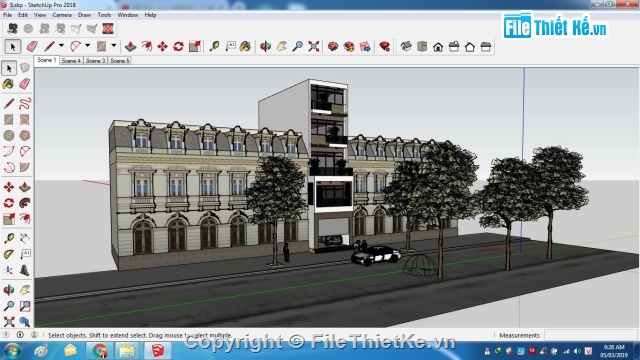Click the Windows Start button
This screenshot has width=640, height=360.
click(12, 351)
